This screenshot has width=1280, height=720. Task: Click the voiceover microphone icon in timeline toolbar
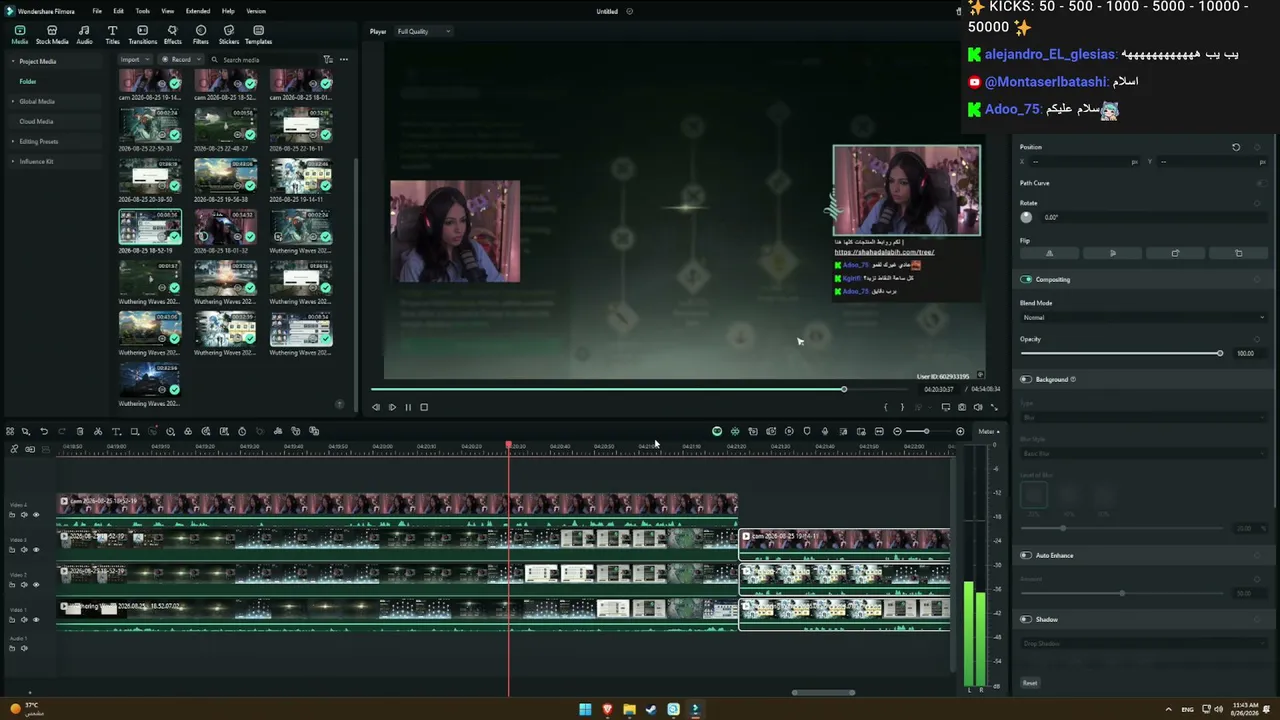(825, 432)
